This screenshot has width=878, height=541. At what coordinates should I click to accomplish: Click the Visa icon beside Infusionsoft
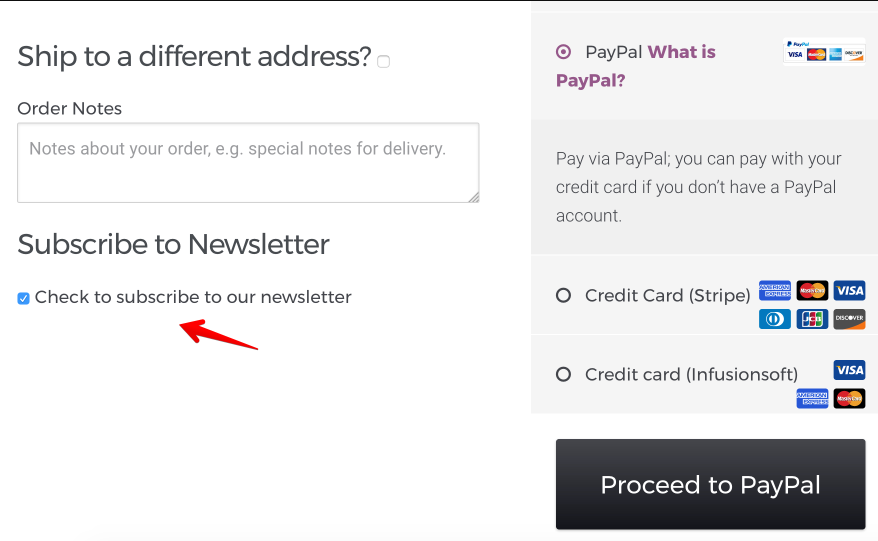[849, 370]
